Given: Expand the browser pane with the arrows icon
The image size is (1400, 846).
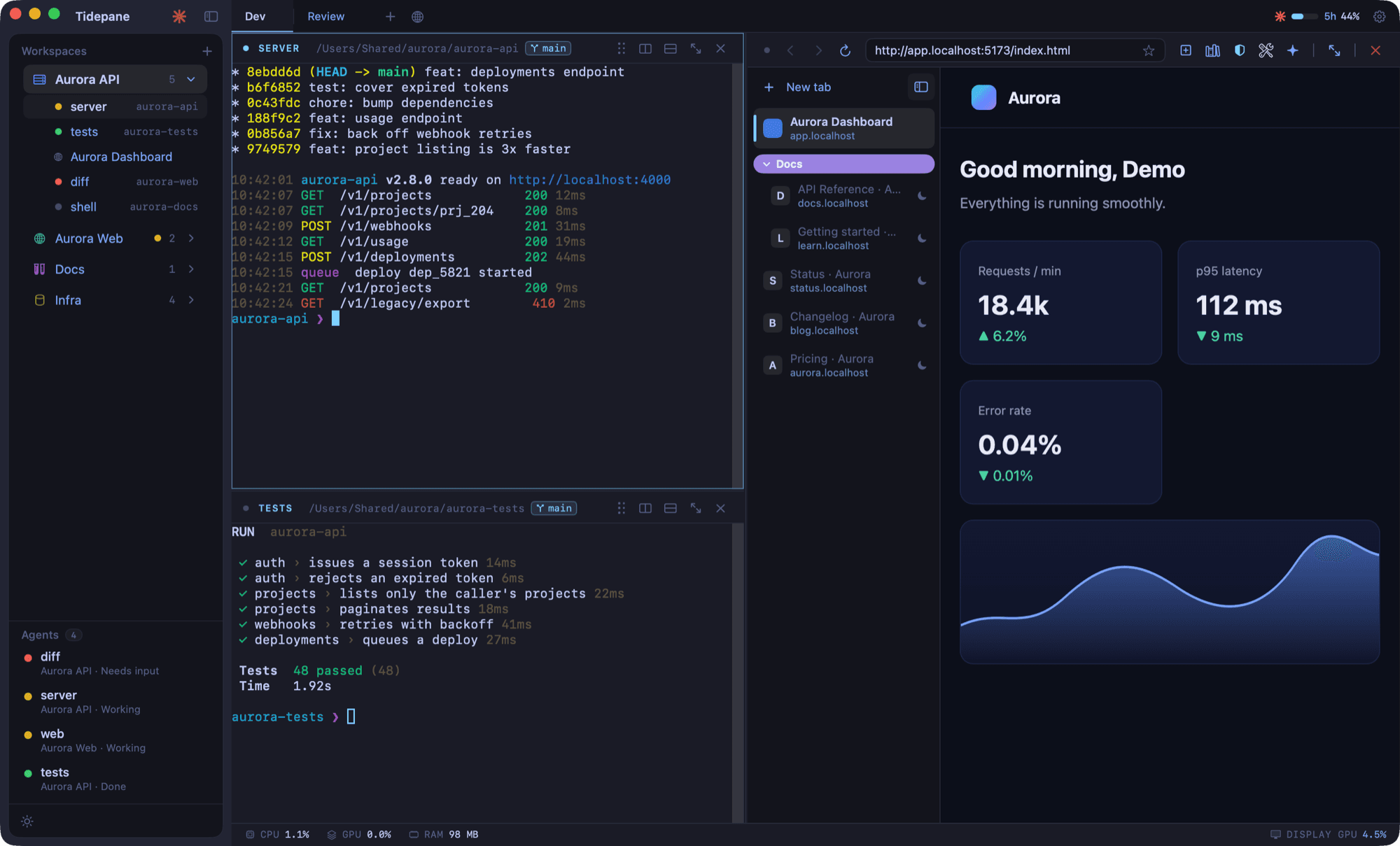Looking at the screenshot, I should [x=1334, y=50].
